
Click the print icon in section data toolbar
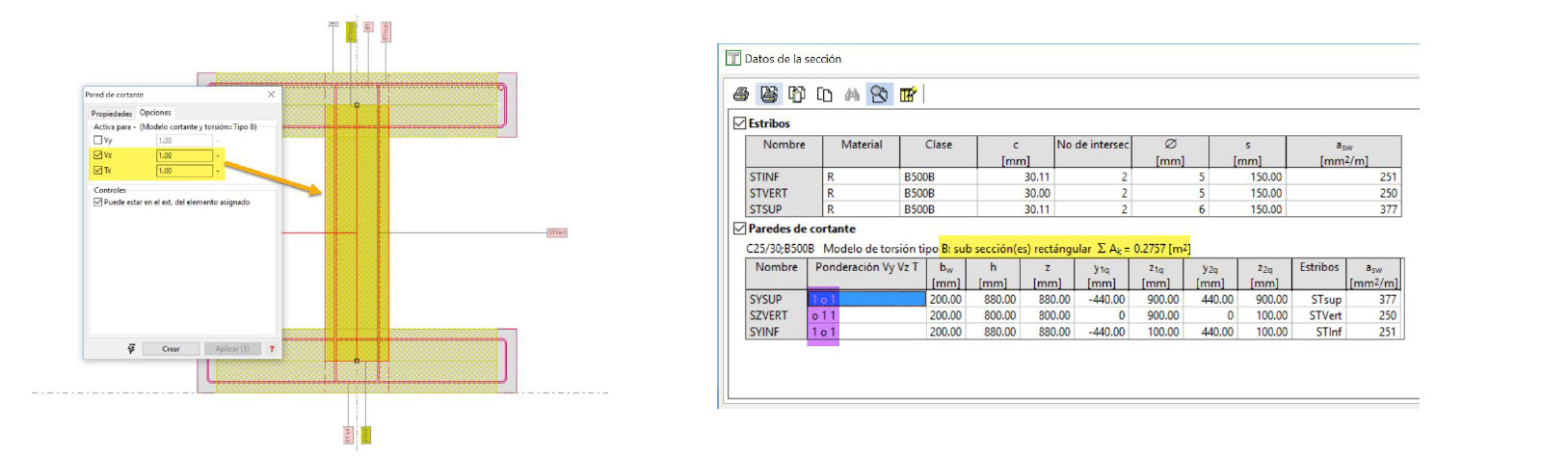[741, 95]
